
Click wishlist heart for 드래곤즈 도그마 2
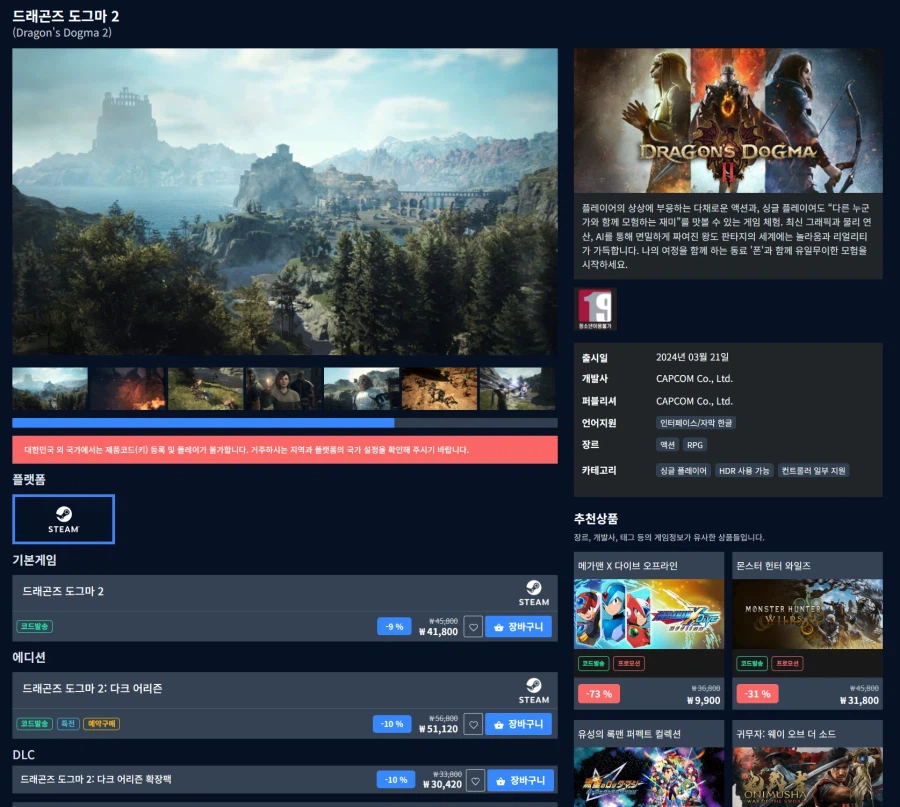click(x=473, y=627)
